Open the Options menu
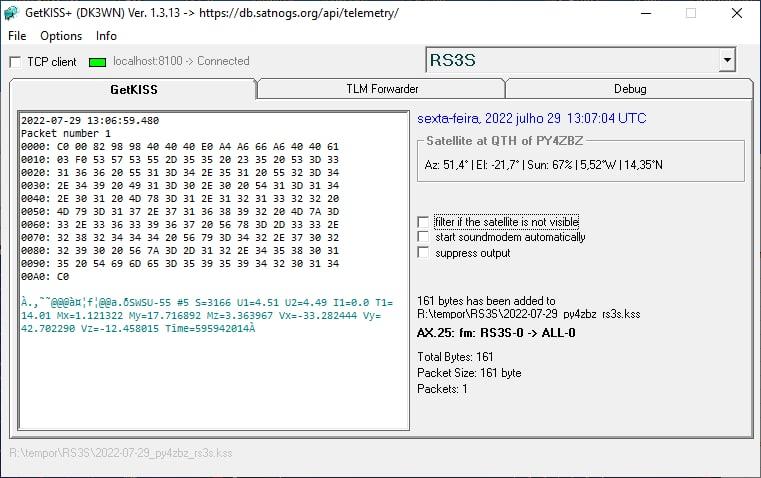The width and height of the screenshot is (761, 478). coord(61,36)
